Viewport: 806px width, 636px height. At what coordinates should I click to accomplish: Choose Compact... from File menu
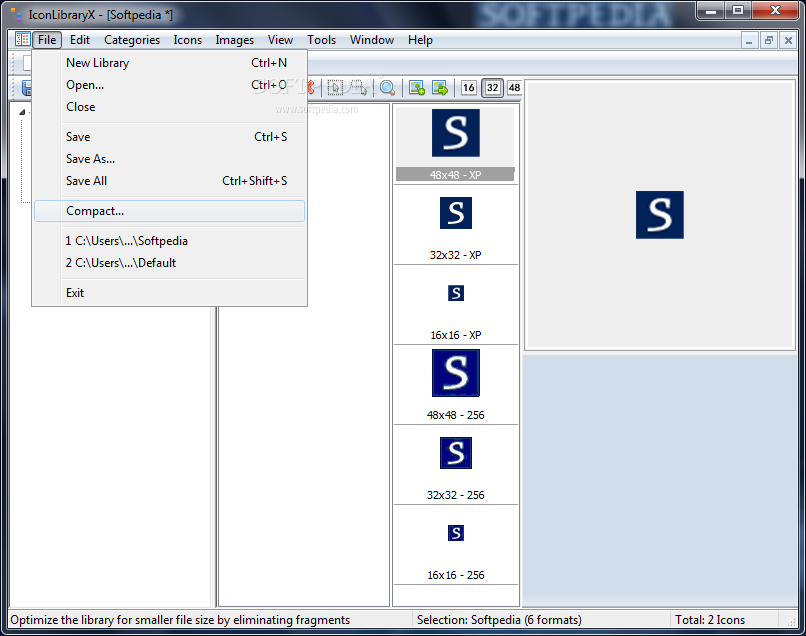[x=170, y=211]
